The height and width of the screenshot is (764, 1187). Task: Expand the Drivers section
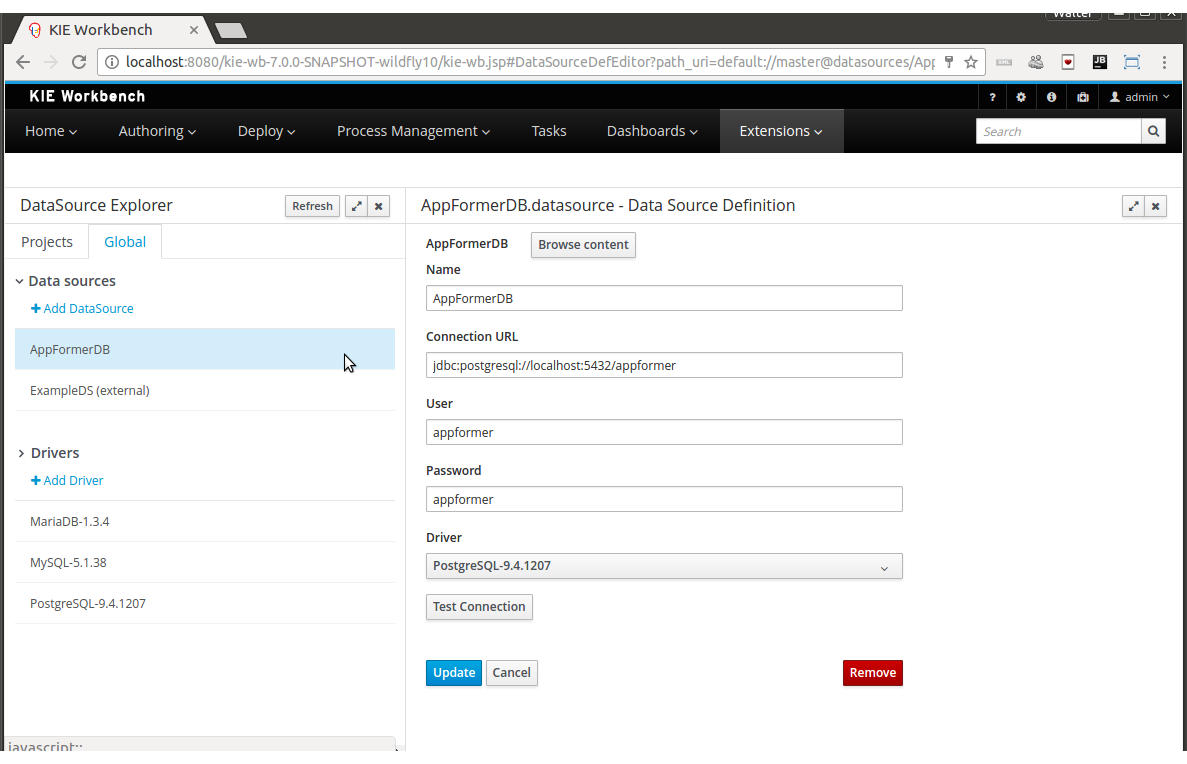click(x=21, y=454)
